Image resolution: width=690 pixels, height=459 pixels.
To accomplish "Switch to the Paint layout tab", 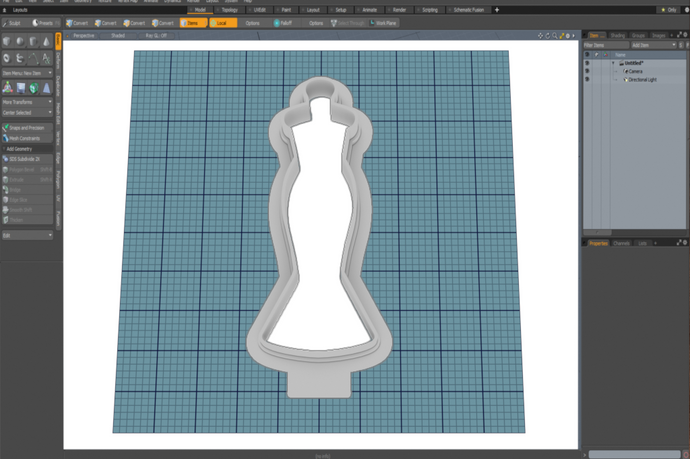I will click(x=286, y=10).
